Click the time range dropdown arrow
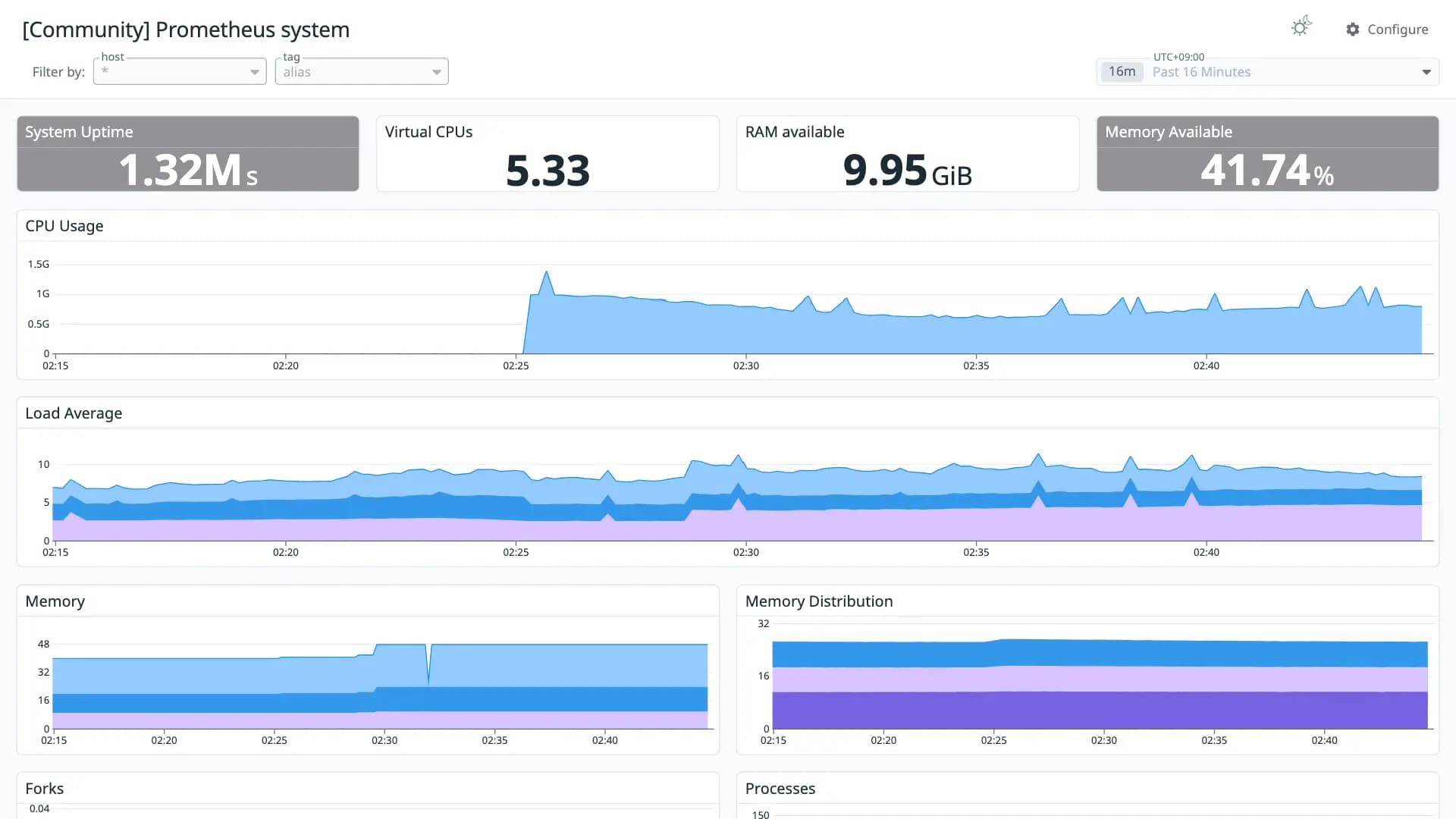Screen dimensions: 1456x819 point(1426,73)
